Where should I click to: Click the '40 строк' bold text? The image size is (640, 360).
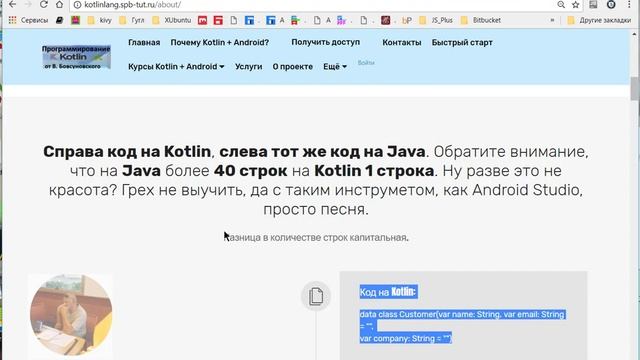(251, 171)
